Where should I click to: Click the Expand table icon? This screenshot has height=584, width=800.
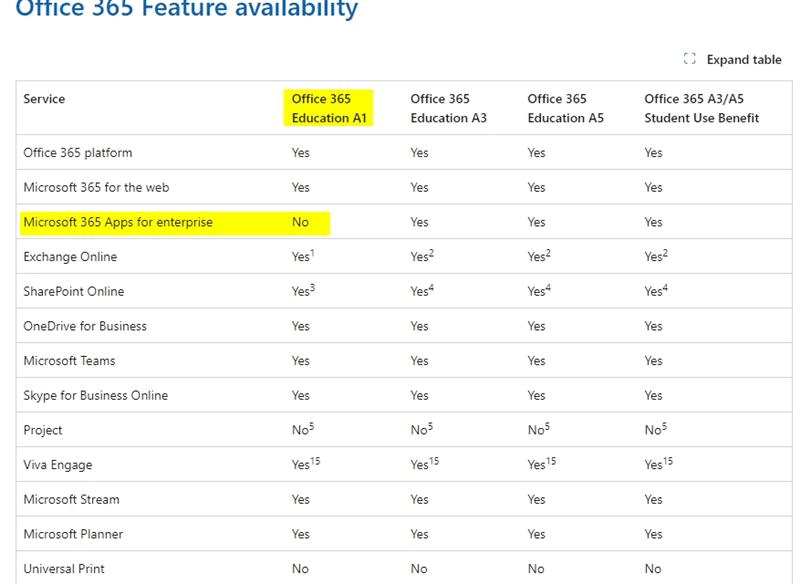tap(689, 59)
